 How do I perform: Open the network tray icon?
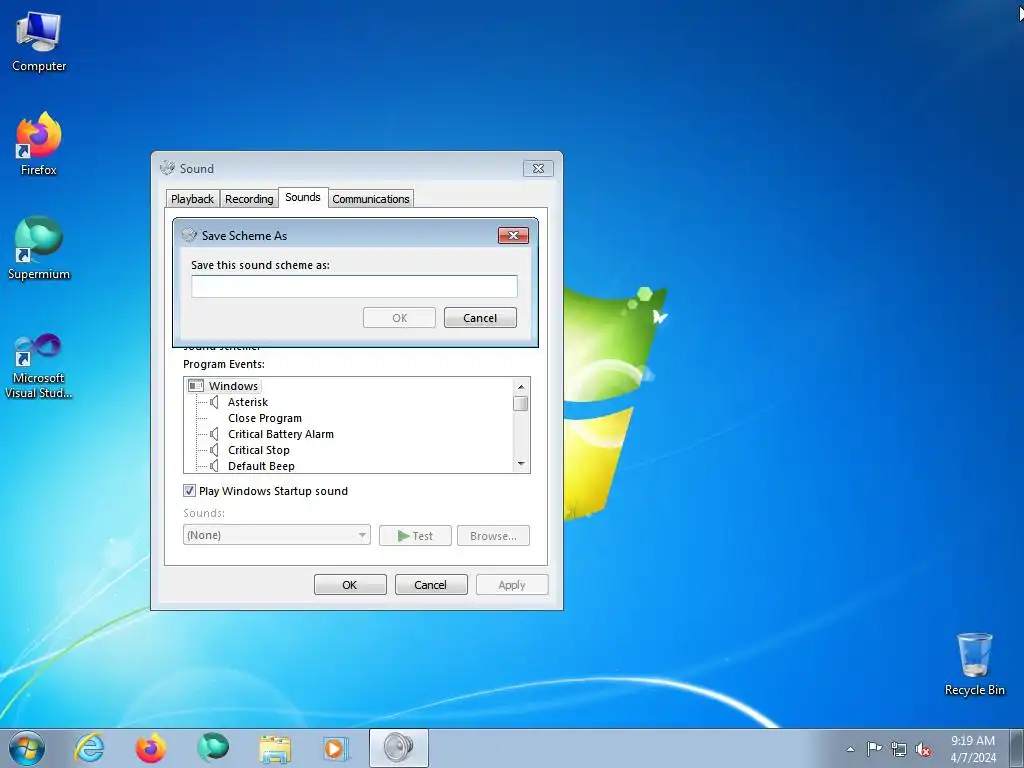(x=899, y=749)
